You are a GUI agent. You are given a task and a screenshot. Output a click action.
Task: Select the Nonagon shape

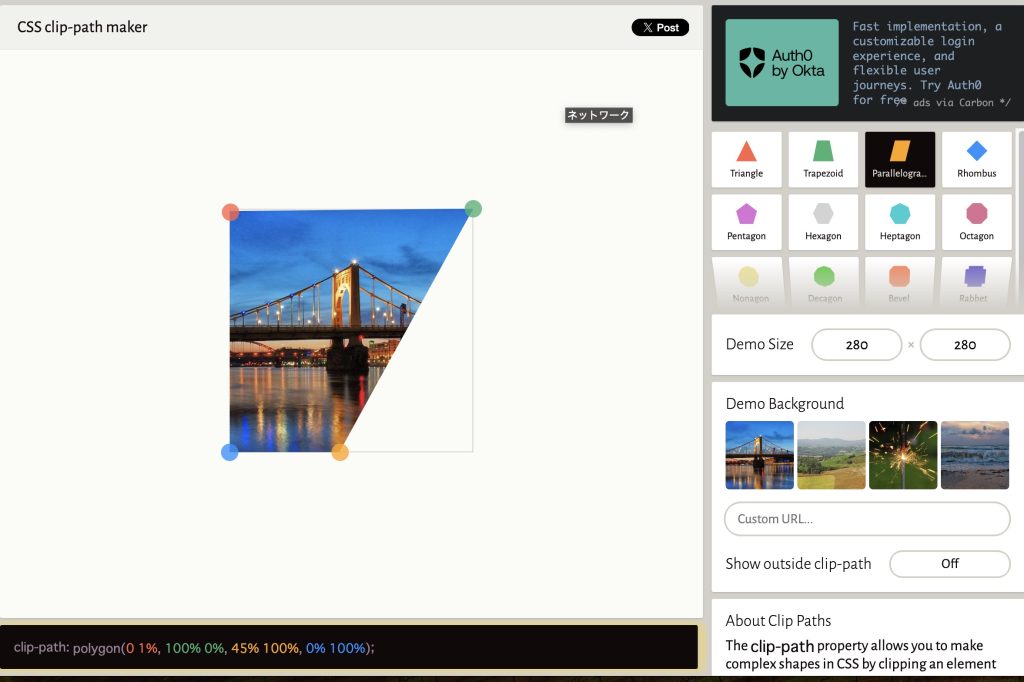[750, 282]
